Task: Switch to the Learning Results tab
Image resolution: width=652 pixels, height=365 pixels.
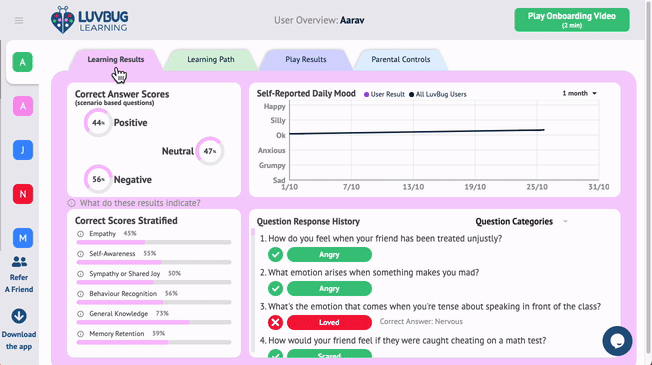Action: [x=116, y=59]
